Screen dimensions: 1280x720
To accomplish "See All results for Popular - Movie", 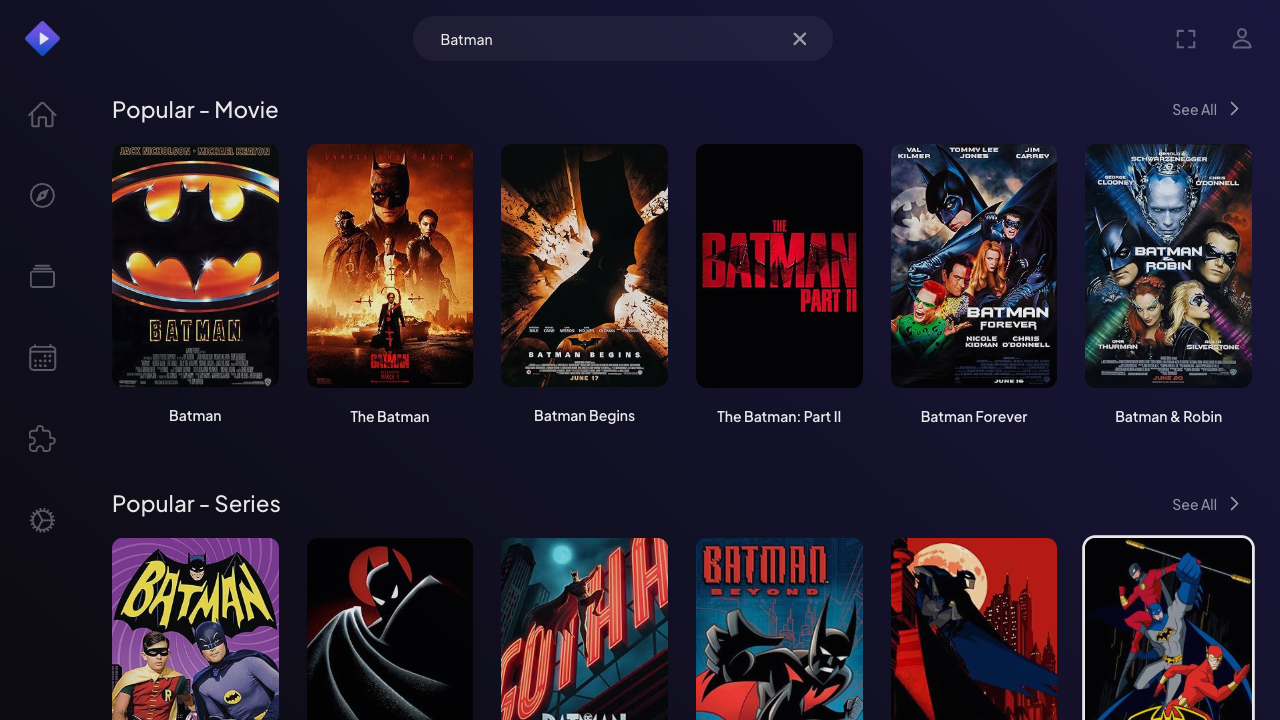I will (x=1206, y=109).
